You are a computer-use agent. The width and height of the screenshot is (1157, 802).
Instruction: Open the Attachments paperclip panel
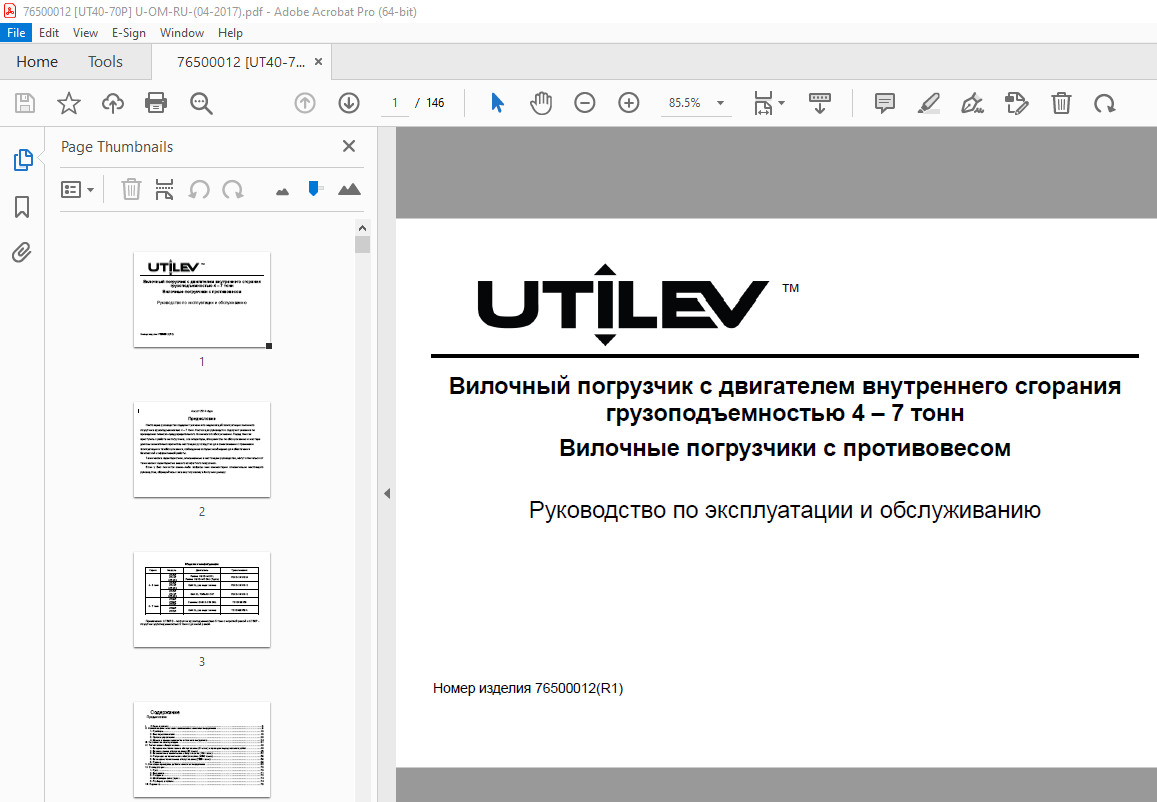pos(22,253)
